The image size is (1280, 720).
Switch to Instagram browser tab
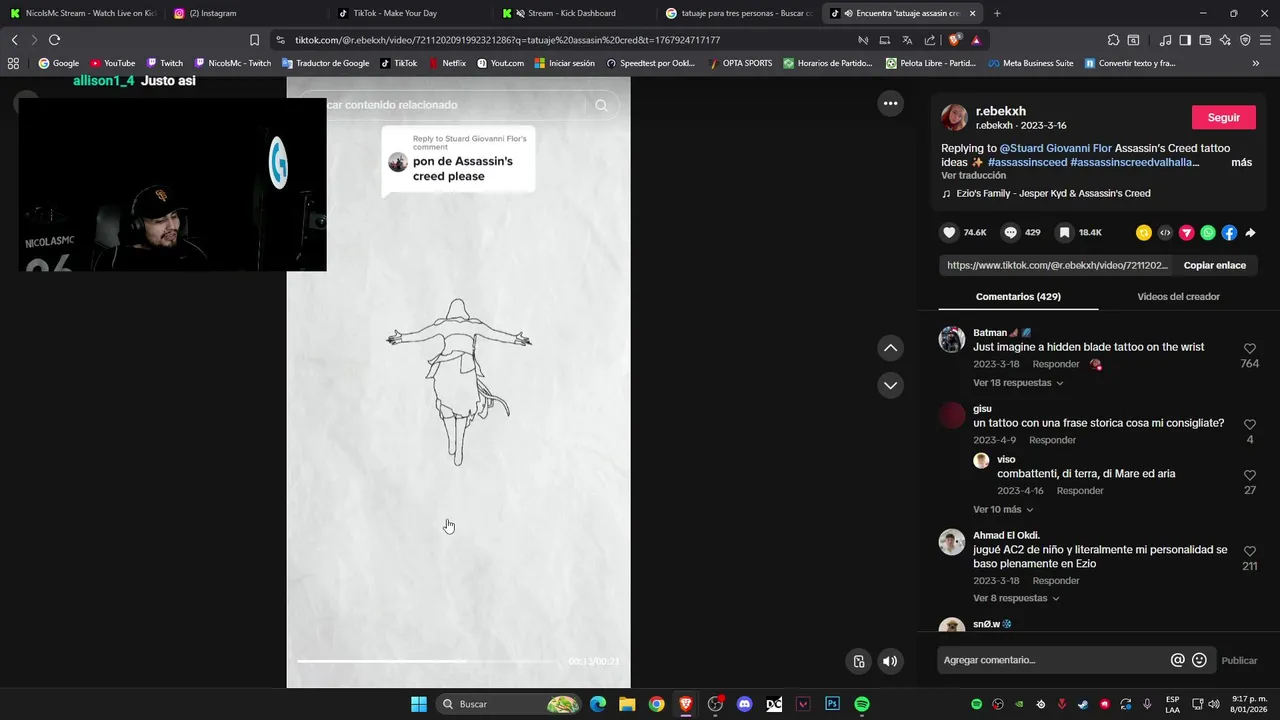pyautogui.click(x=245, y=13)
